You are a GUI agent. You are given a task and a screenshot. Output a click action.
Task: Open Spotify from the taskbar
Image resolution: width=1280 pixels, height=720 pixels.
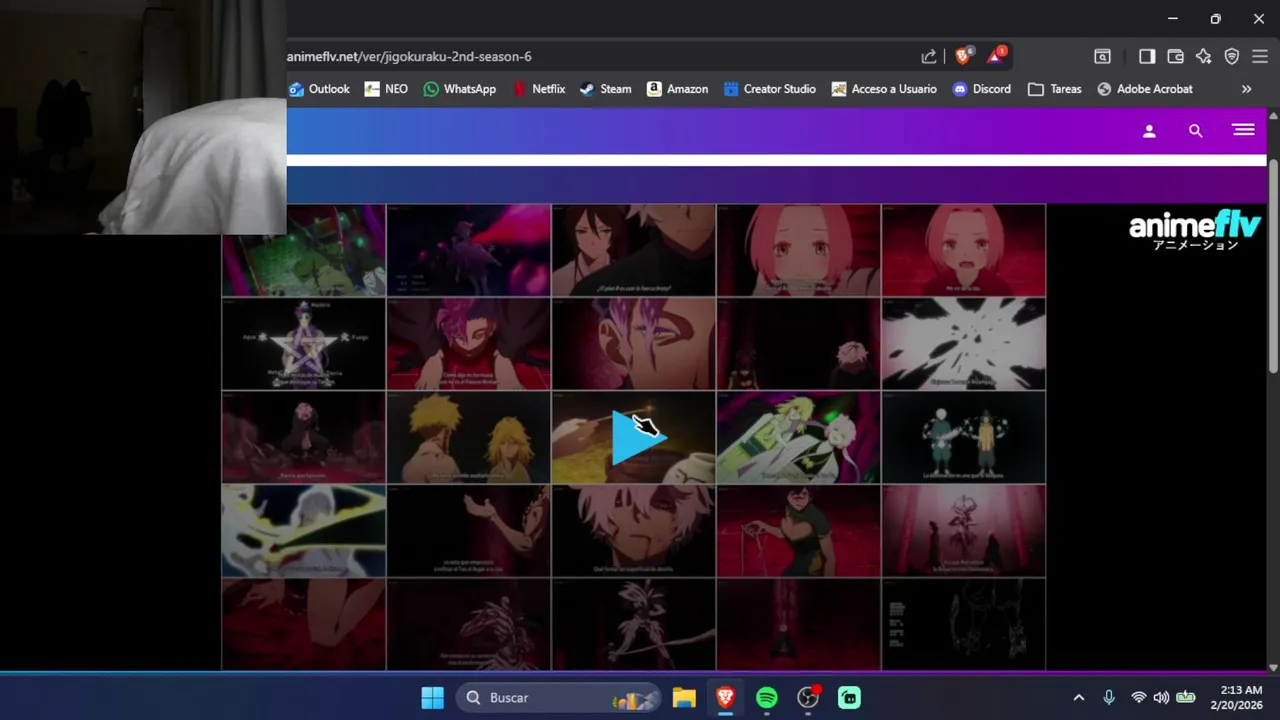pyautogui.click(x=767, y=698)
